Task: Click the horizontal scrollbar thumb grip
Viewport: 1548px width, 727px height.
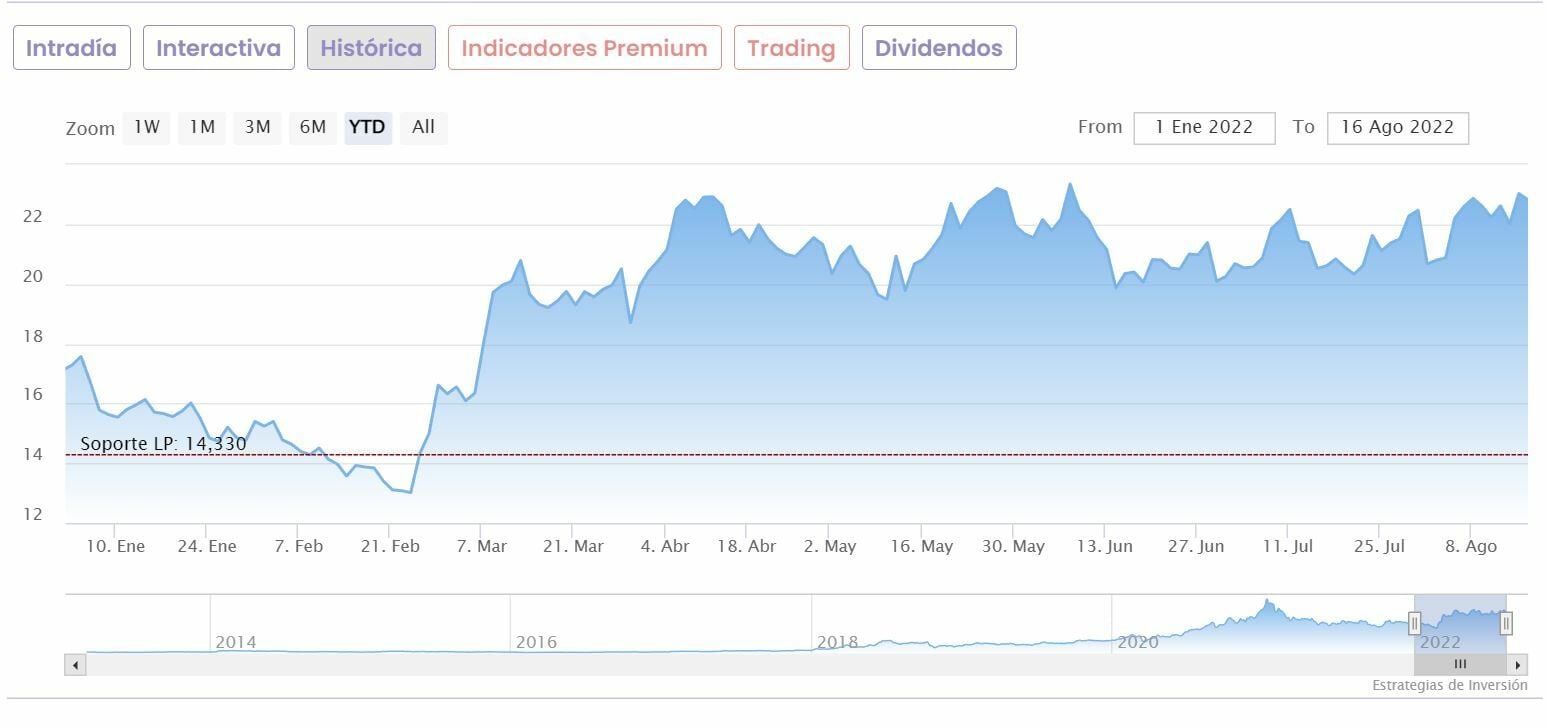Action: (x=1460, y=665)
